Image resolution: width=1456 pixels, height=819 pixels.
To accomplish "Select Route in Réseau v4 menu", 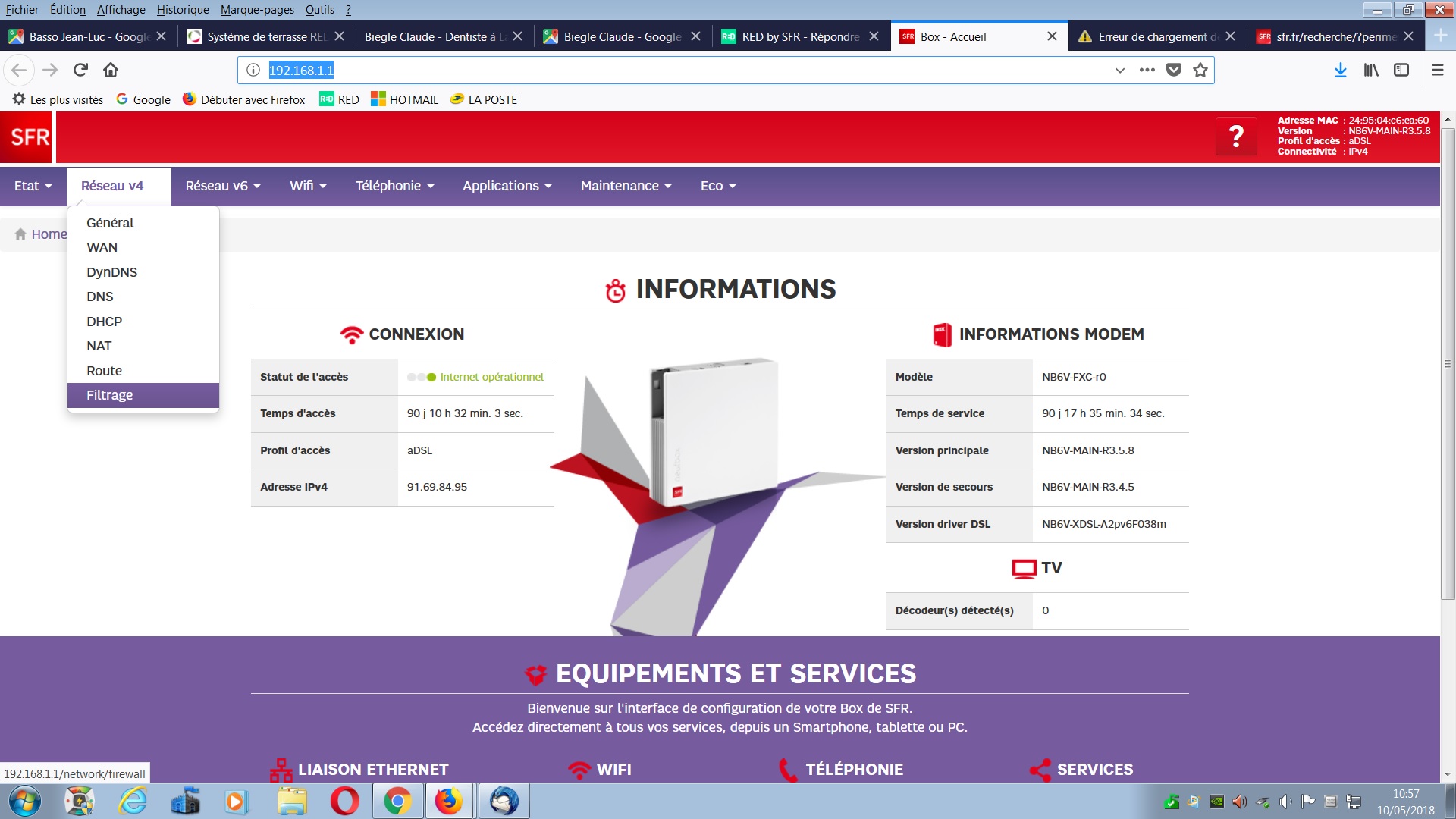I will click(x=143, y=371).
